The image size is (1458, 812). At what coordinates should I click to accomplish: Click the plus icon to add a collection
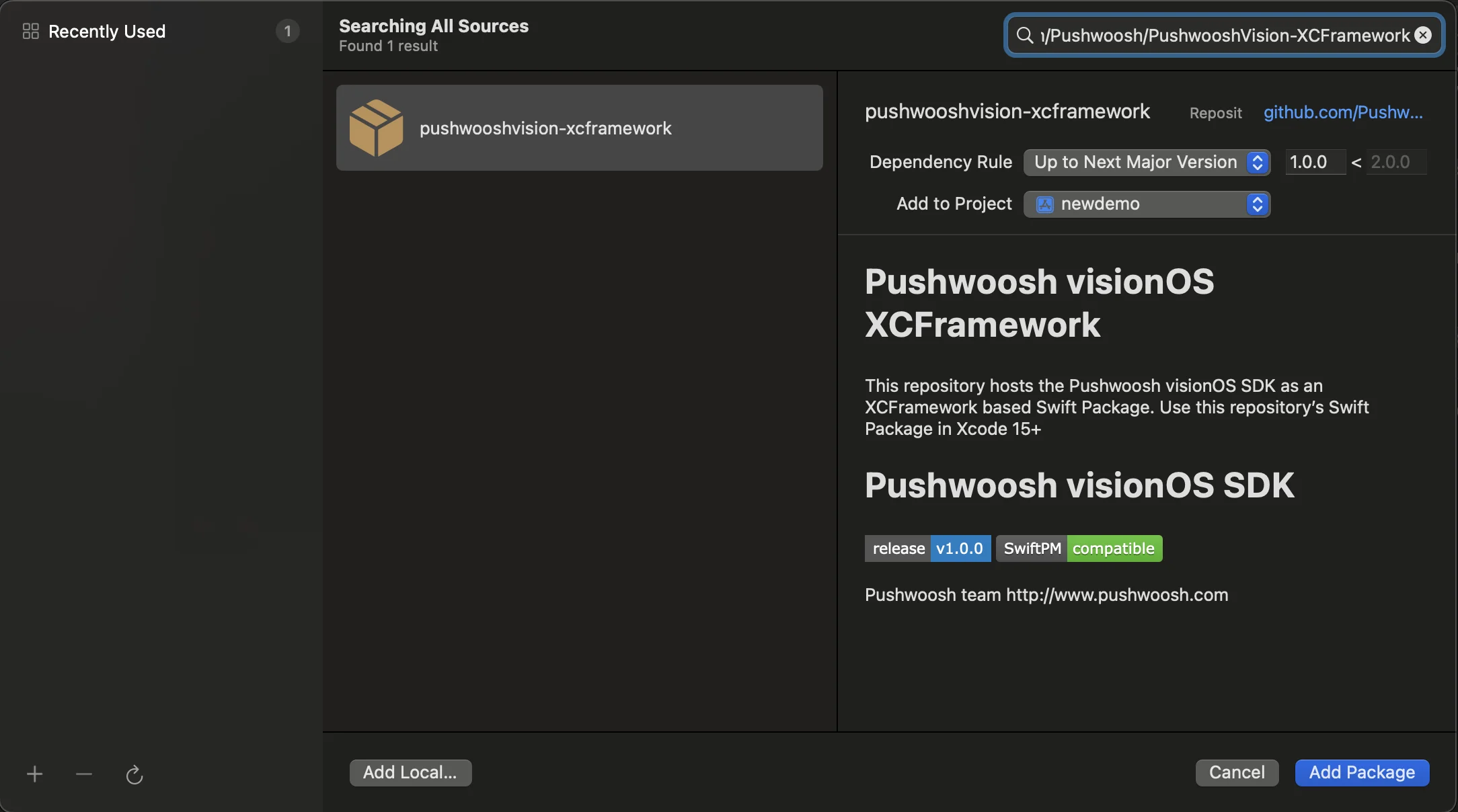click(x=34, y=774)
